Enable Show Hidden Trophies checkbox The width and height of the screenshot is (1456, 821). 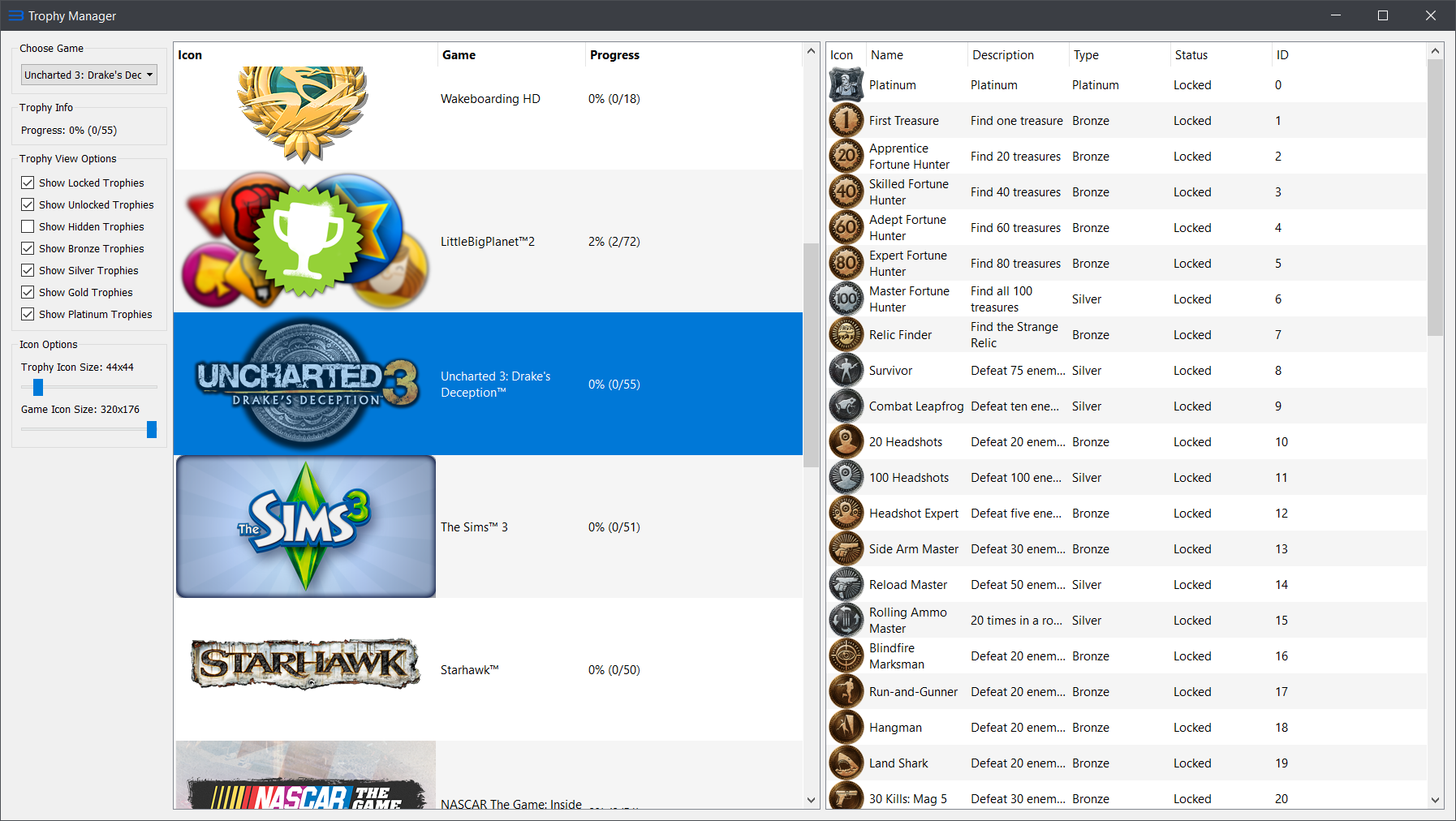28,226
